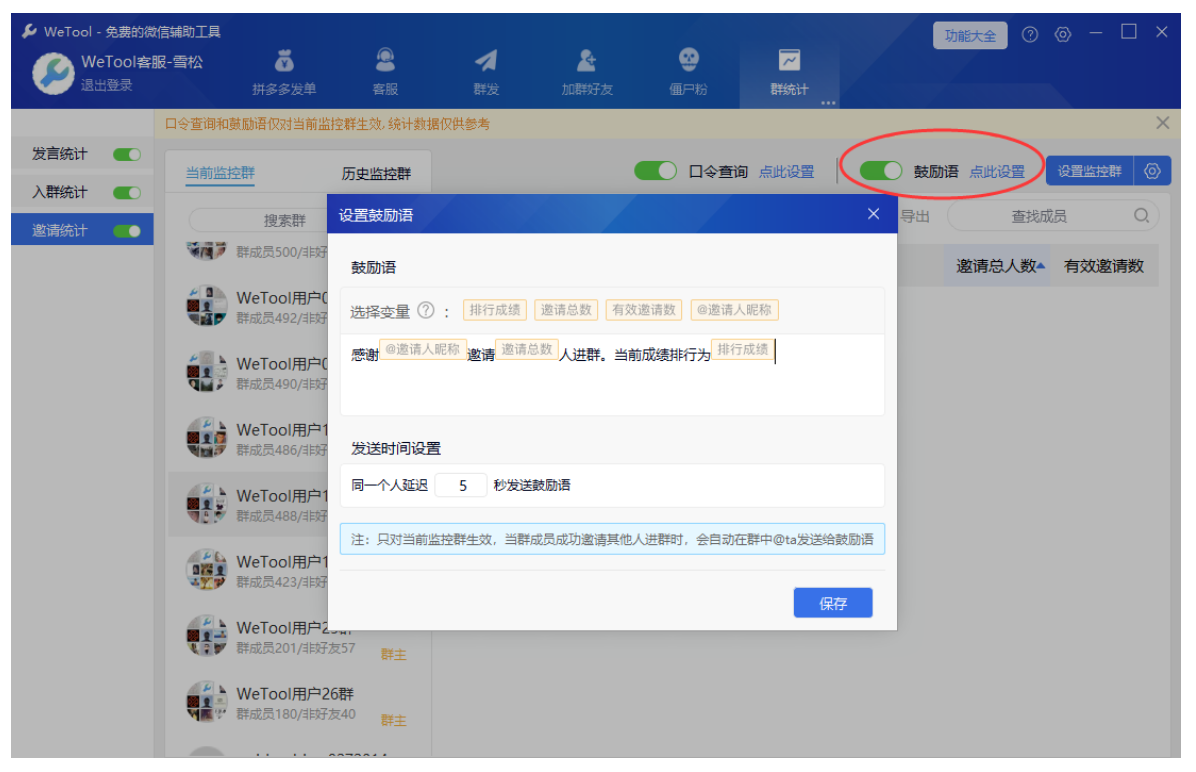Open settings gear in title bar
The height and width of the screenshot is (772, 1196).
coord(1063,34)
